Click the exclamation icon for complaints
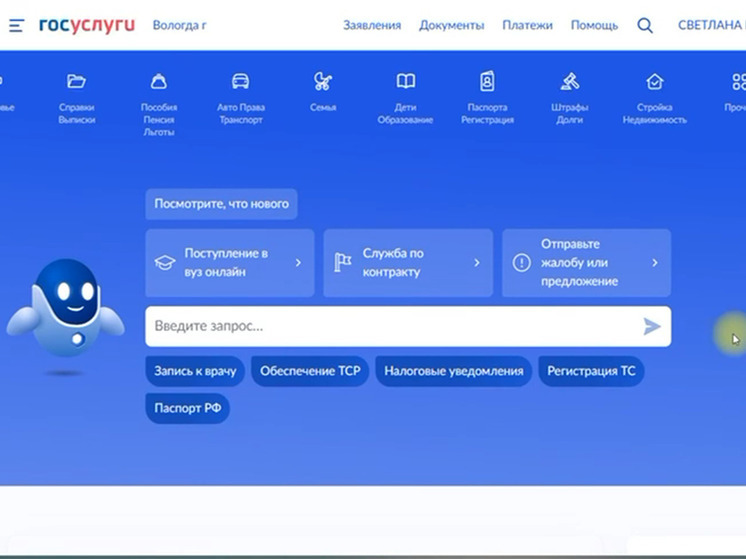The width and height of the screenshot is (746, 559). pos(521,263)
